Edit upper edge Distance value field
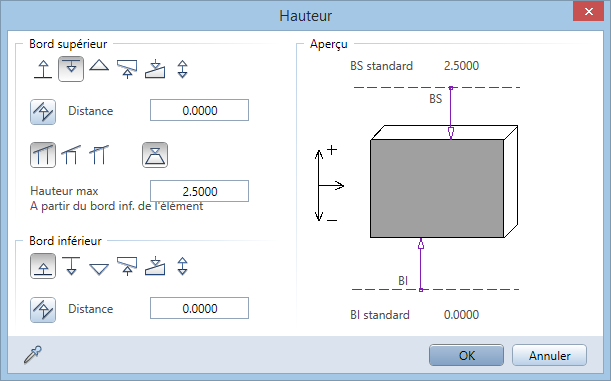Viewport: 611px width, 381px height. point(200,110)
